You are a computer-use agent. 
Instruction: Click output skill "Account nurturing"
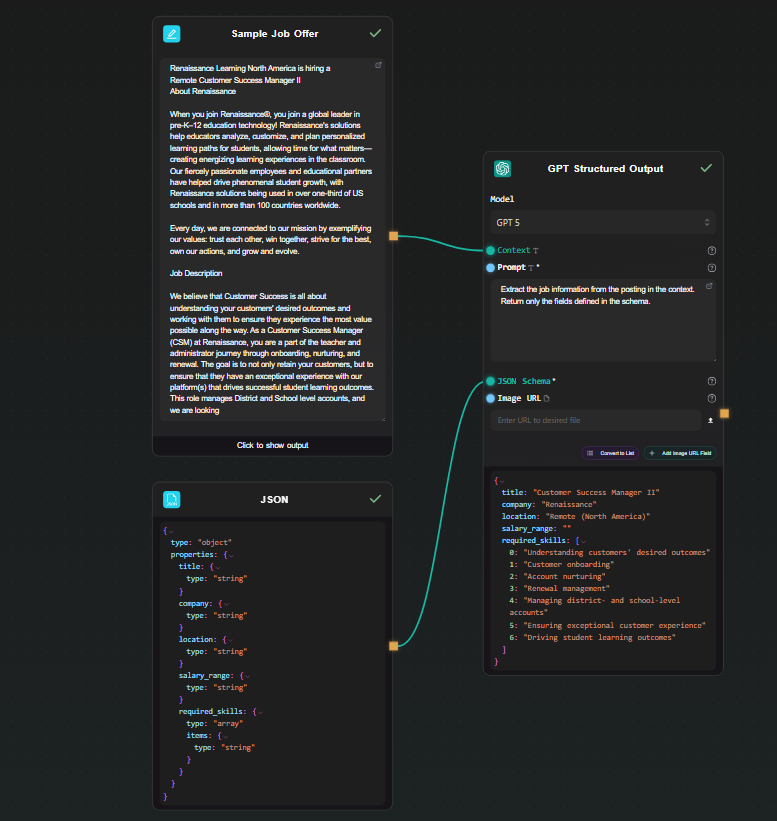pos(564,576)
